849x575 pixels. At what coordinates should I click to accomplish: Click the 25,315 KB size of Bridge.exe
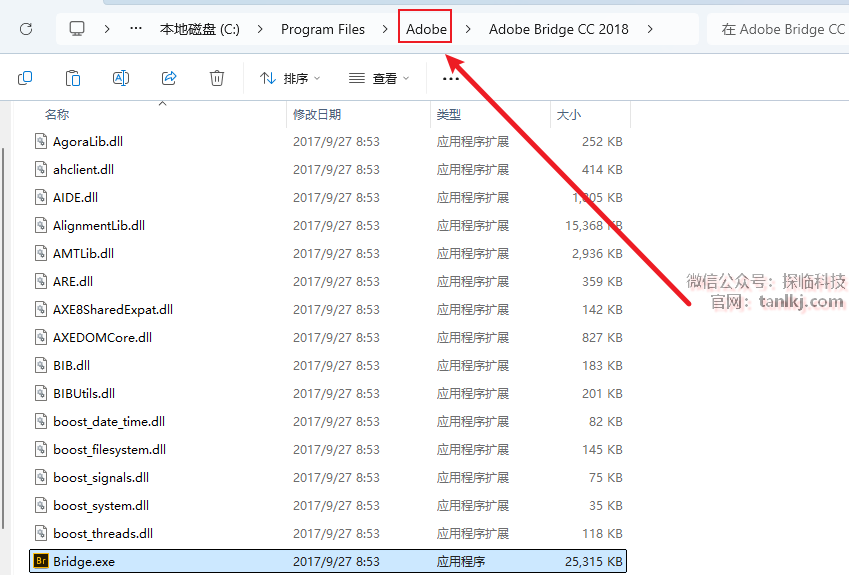[593, 561]
